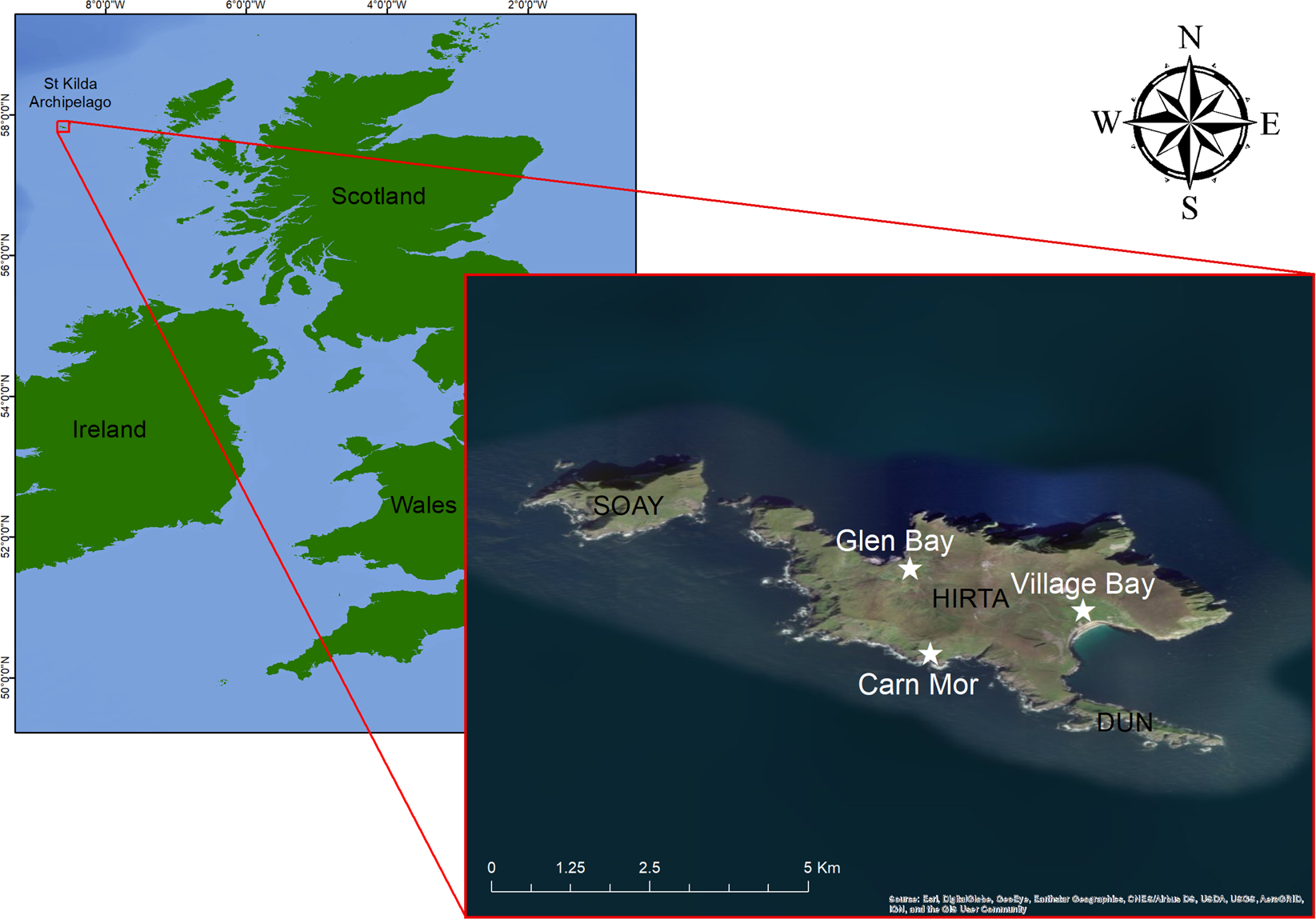The width and height of the screenshot is (1316, 919).
Task: Click the 2.5 mark on scale bar
Action: (x=650, y=868)
